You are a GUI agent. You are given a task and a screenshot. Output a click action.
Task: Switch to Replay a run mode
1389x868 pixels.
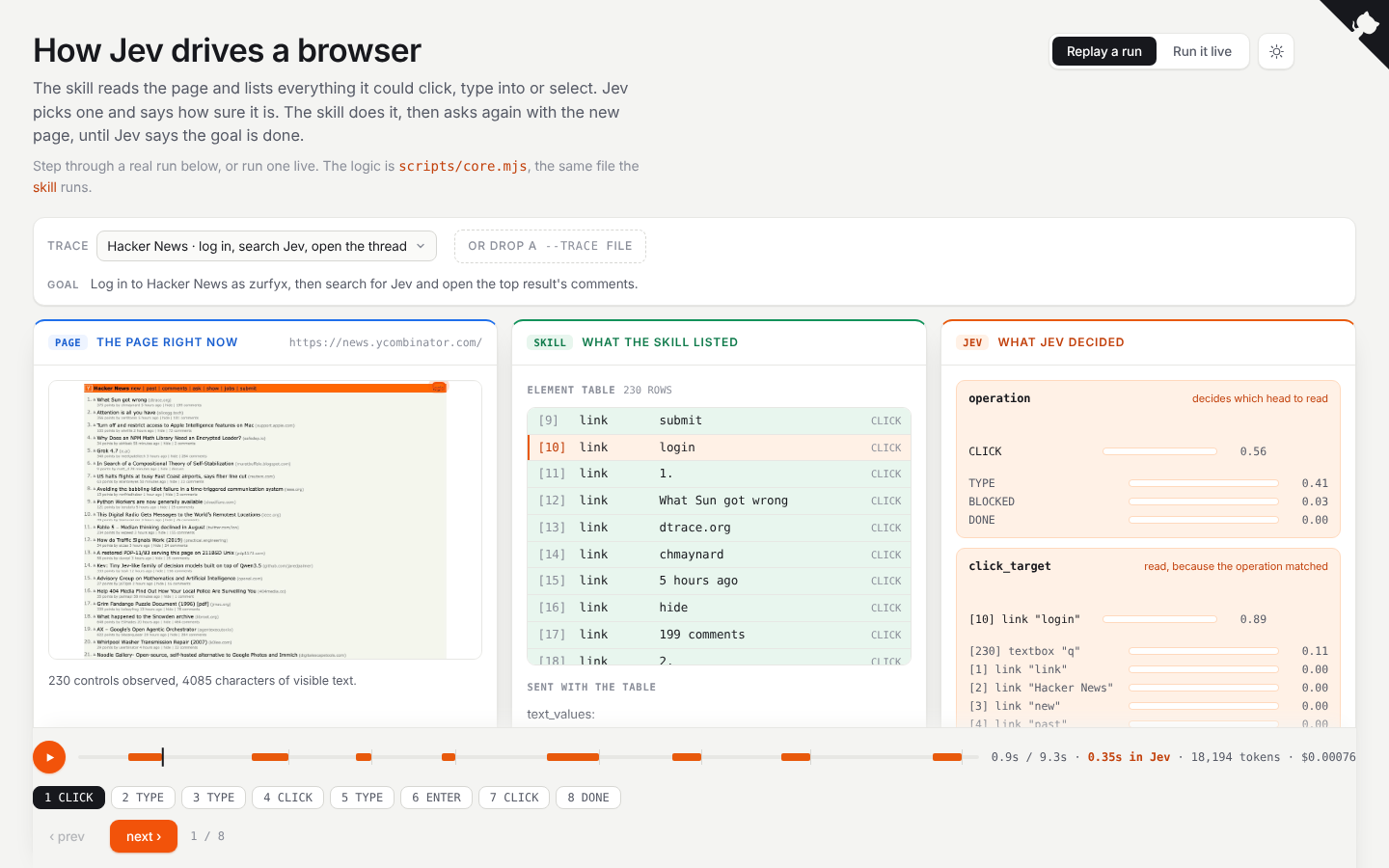pos(1103,51)
